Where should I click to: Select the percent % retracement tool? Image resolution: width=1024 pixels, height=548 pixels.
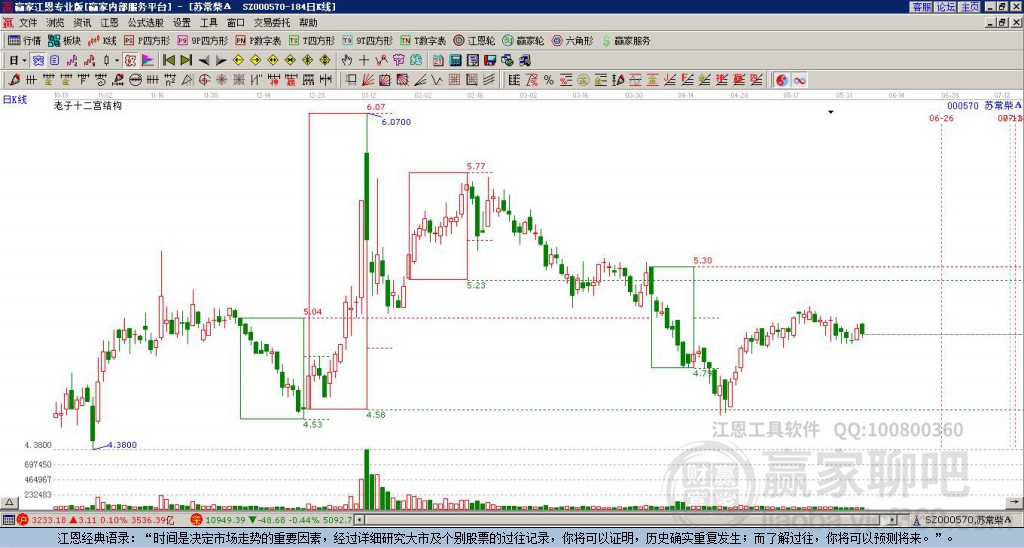coord(549,80)
